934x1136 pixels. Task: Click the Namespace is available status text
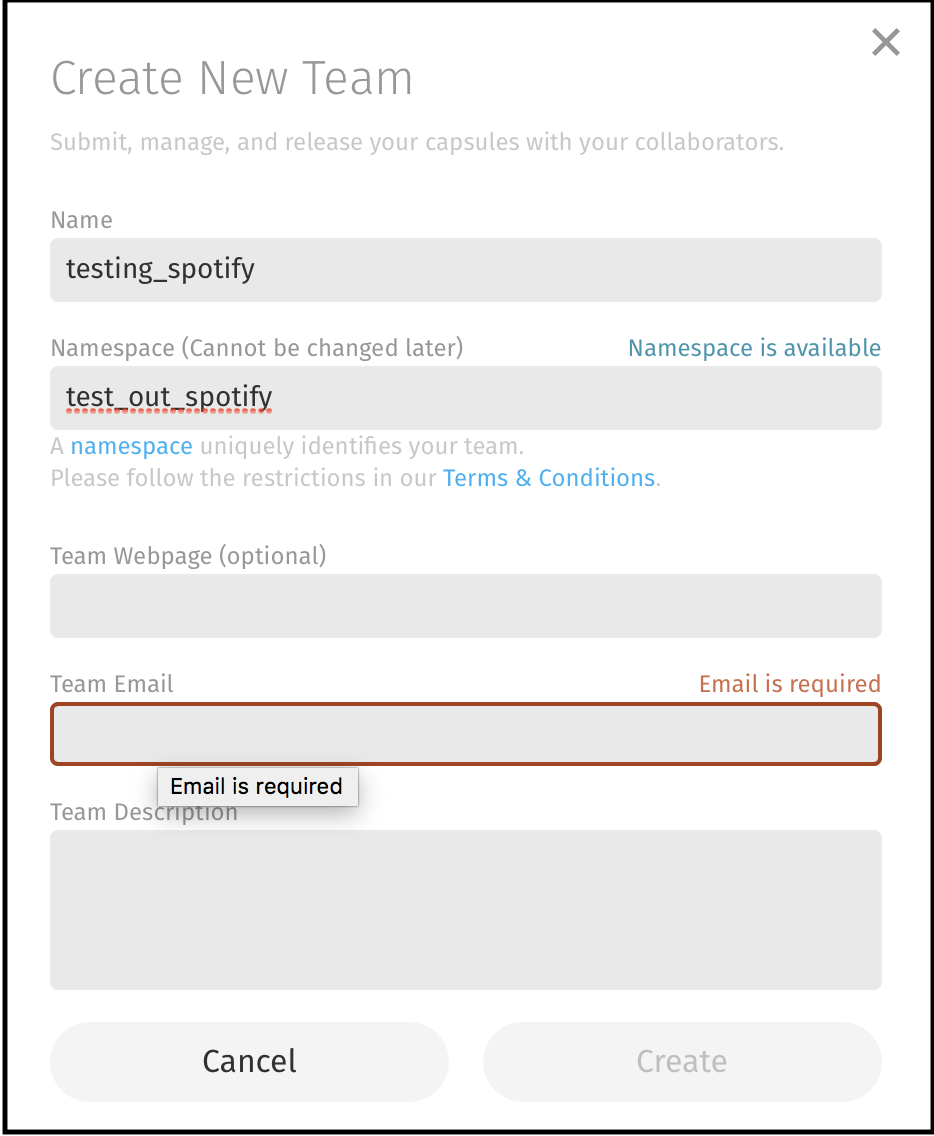(x=754, y=347)
